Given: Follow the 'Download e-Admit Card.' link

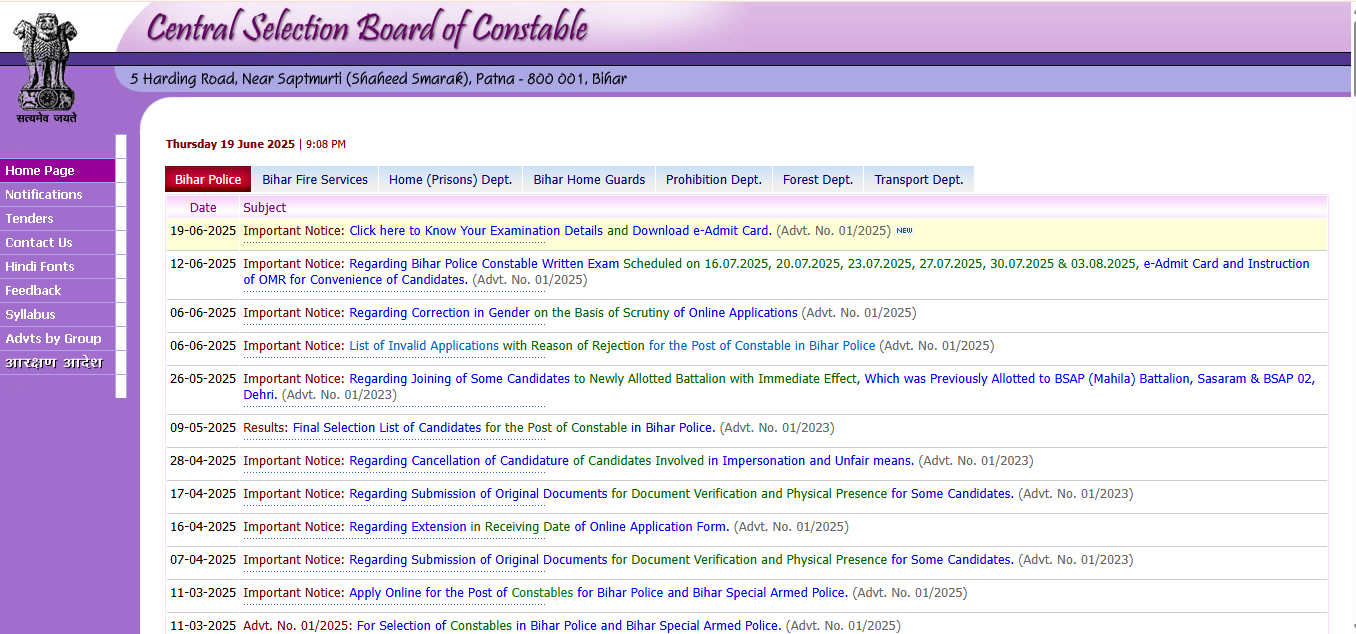Looking at the screenshot, I should point(702,231).
